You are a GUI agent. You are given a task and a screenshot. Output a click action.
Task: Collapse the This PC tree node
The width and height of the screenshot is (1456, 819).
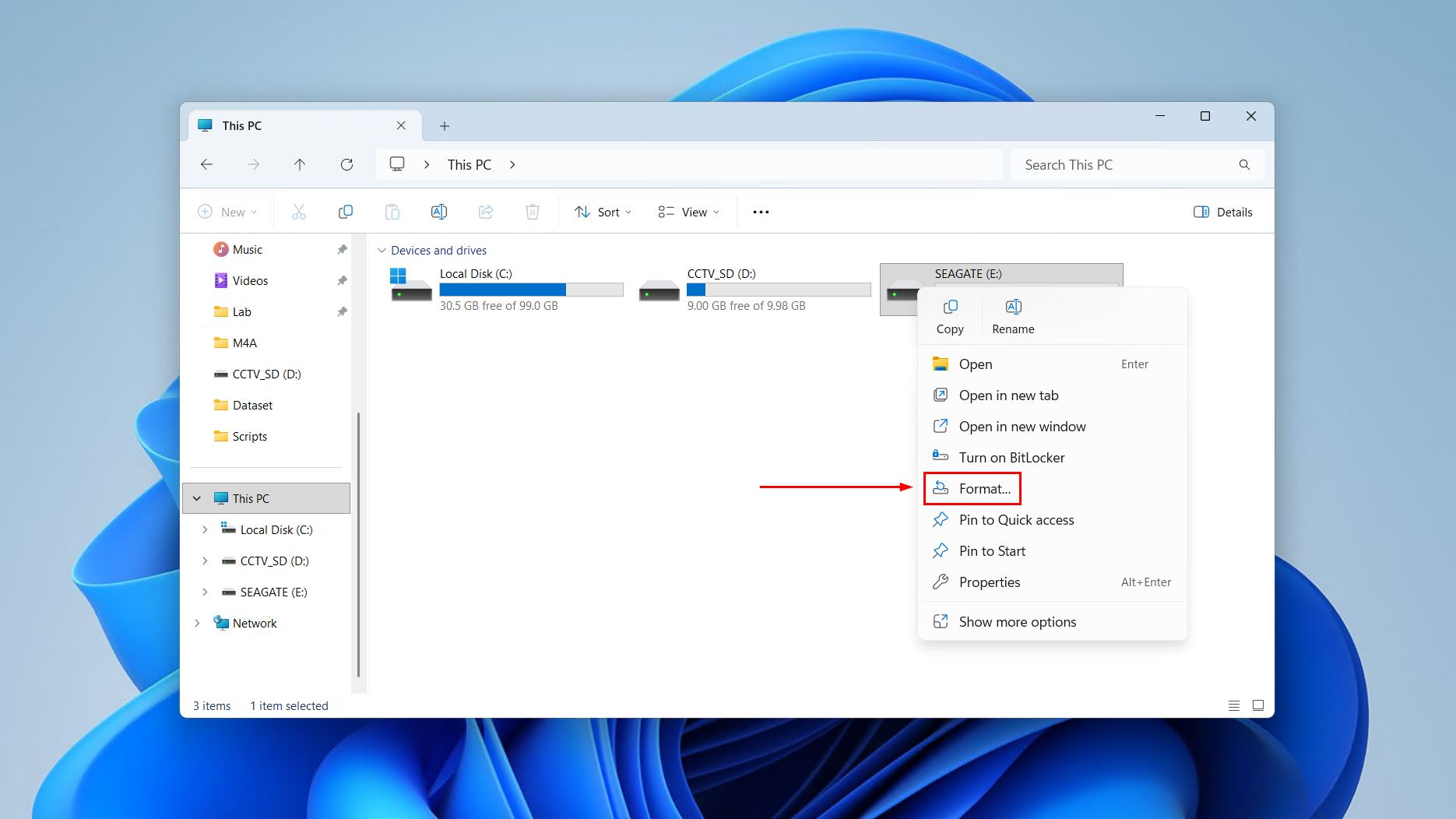pos(197,498)
